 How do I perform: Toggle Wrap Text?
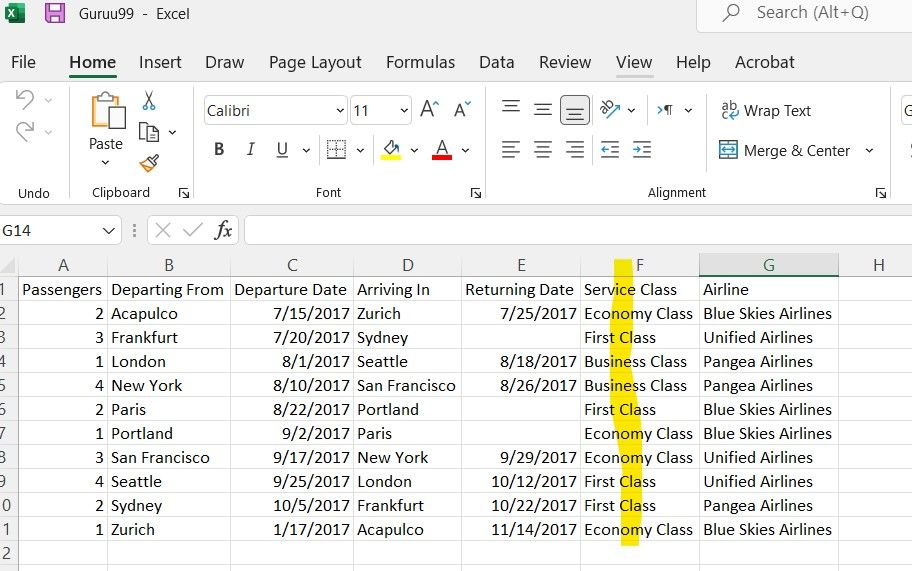(766, 110)
